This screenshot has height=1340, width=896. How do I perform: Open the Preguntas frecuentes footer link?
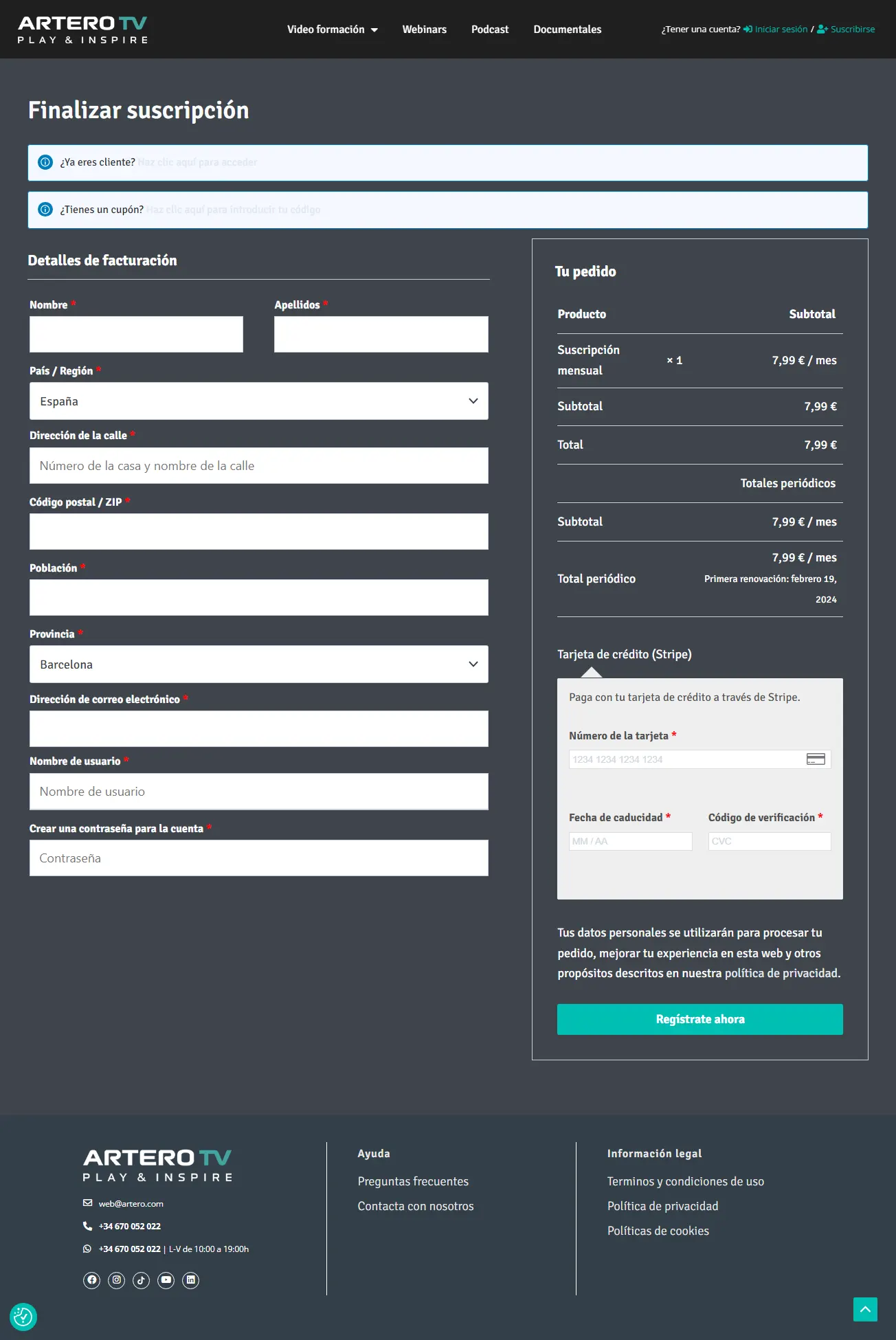pos(413,1181)
